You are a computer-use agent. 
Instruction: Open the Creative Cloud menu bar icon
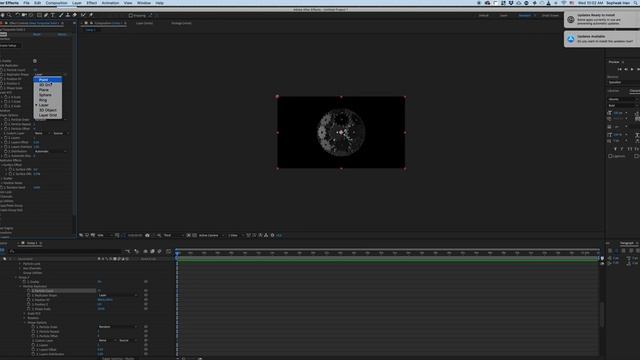point(487,3)
